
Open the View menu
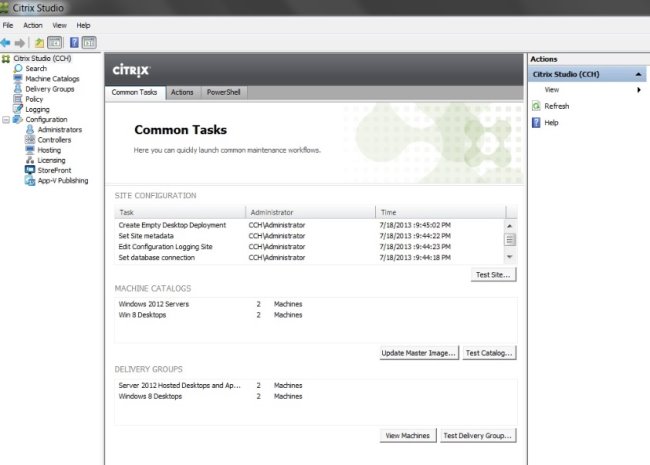tap(59, 25)
